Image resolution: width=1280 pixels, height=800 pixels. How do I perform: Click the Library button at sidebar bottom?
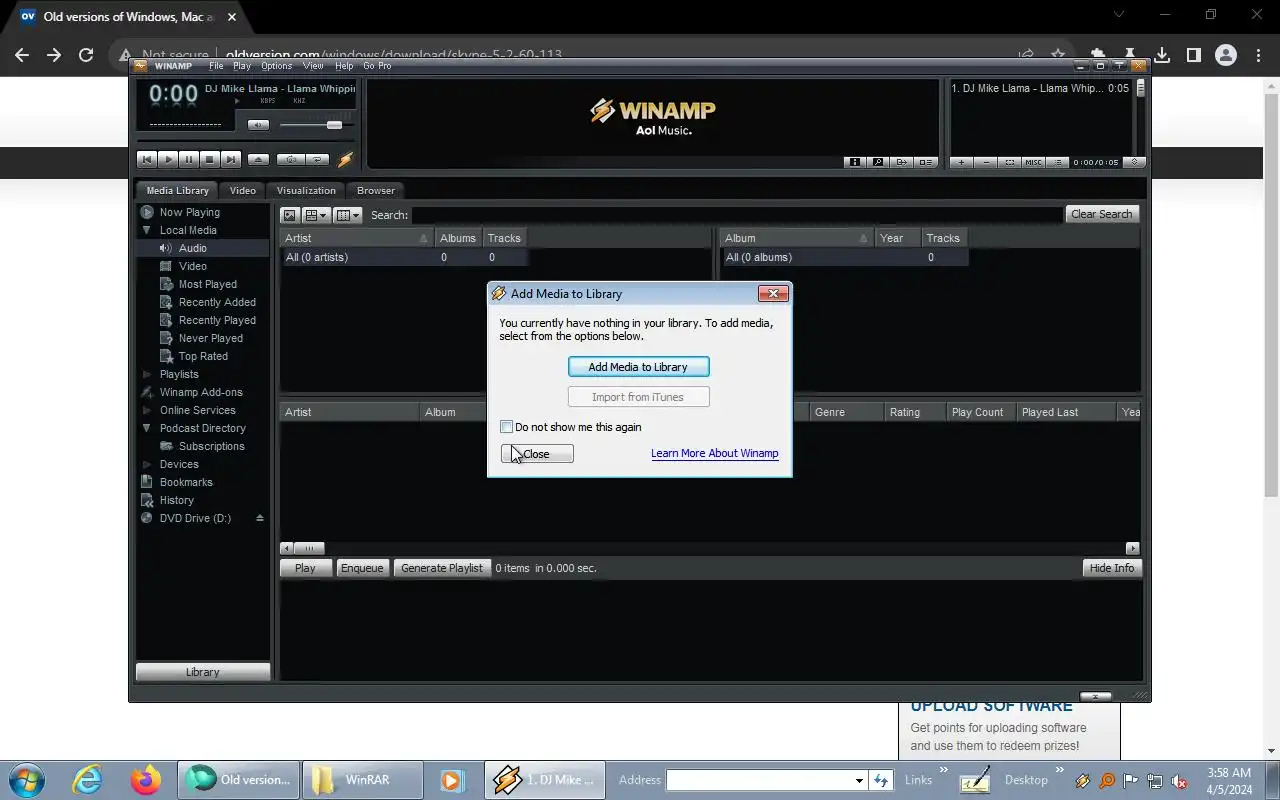[203, 672]
